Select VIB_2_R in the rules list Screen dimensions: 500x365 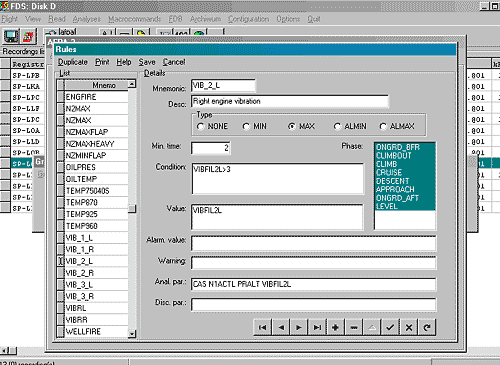[96, 273]
